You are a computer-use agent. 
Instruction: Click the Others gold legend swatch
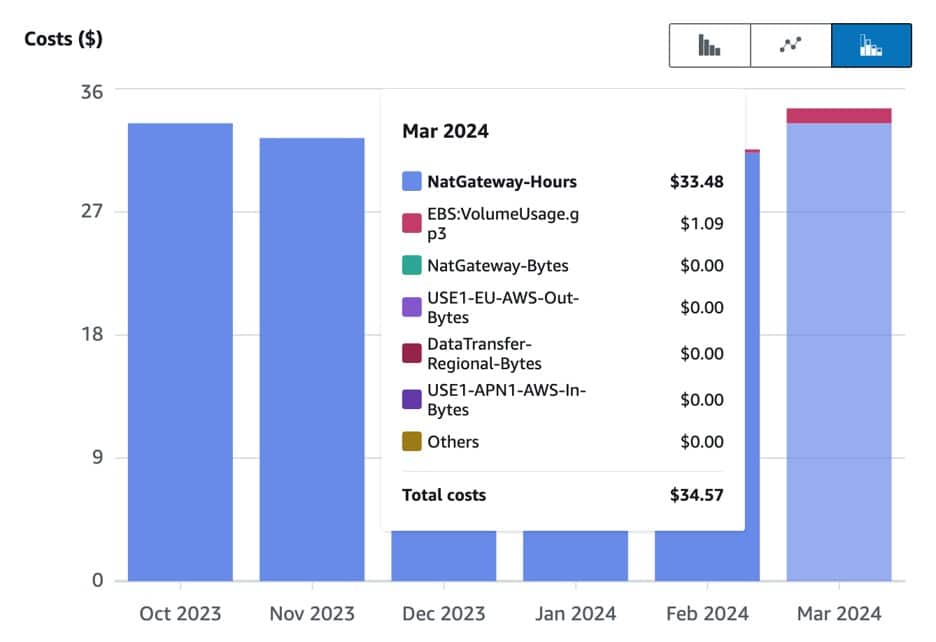(412, 441)
